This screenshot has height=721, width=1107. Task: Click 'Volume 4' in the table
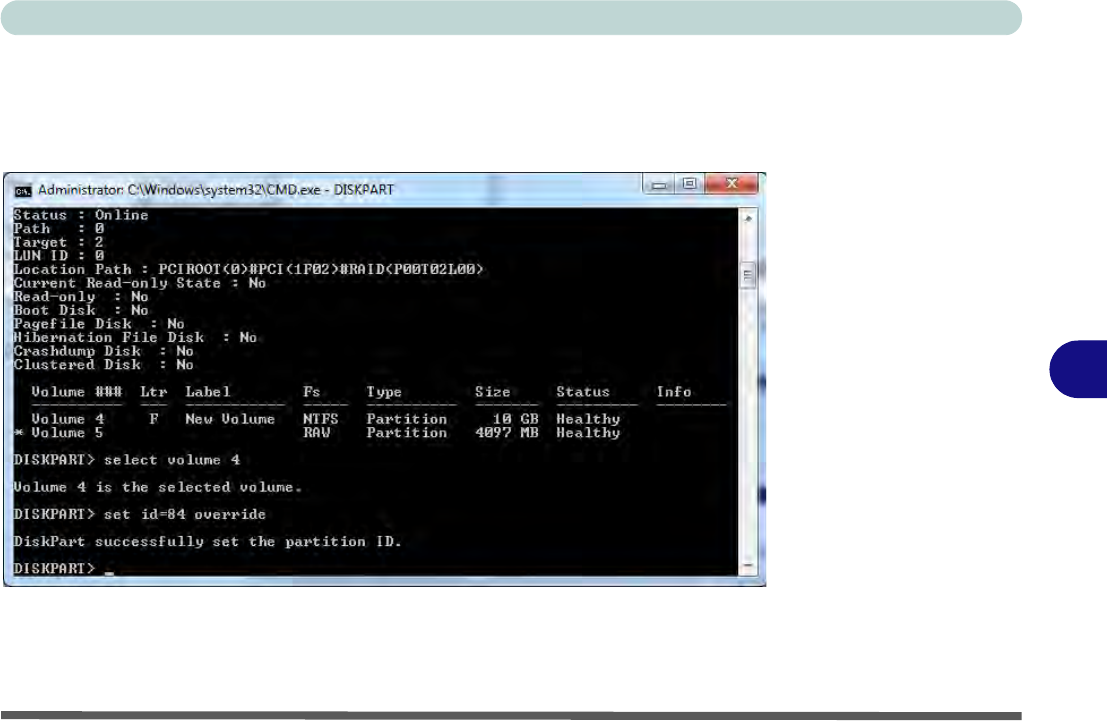(x=68, y=419)
